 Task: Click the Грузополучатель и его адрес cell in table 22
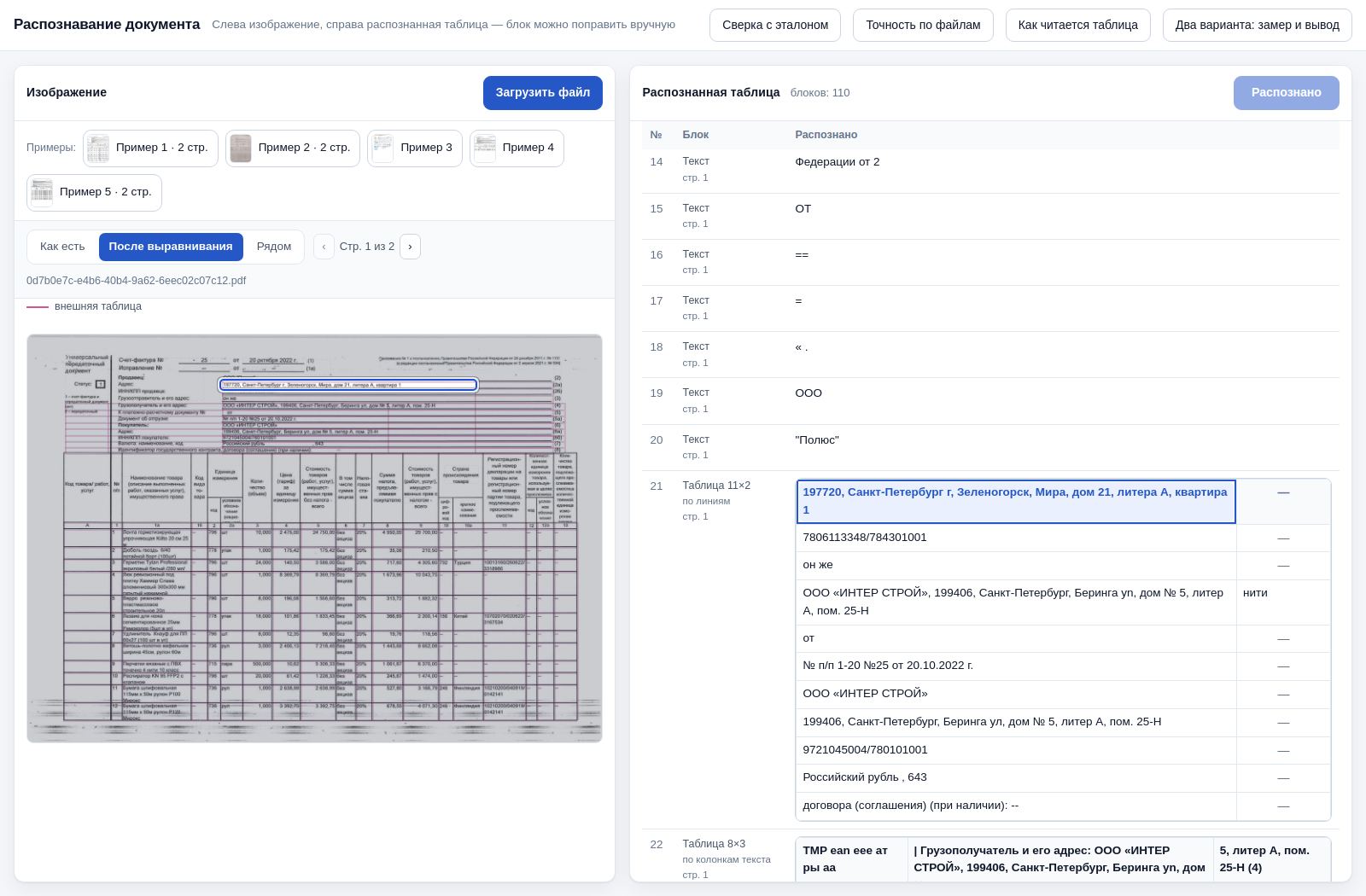click(1060, 859)
